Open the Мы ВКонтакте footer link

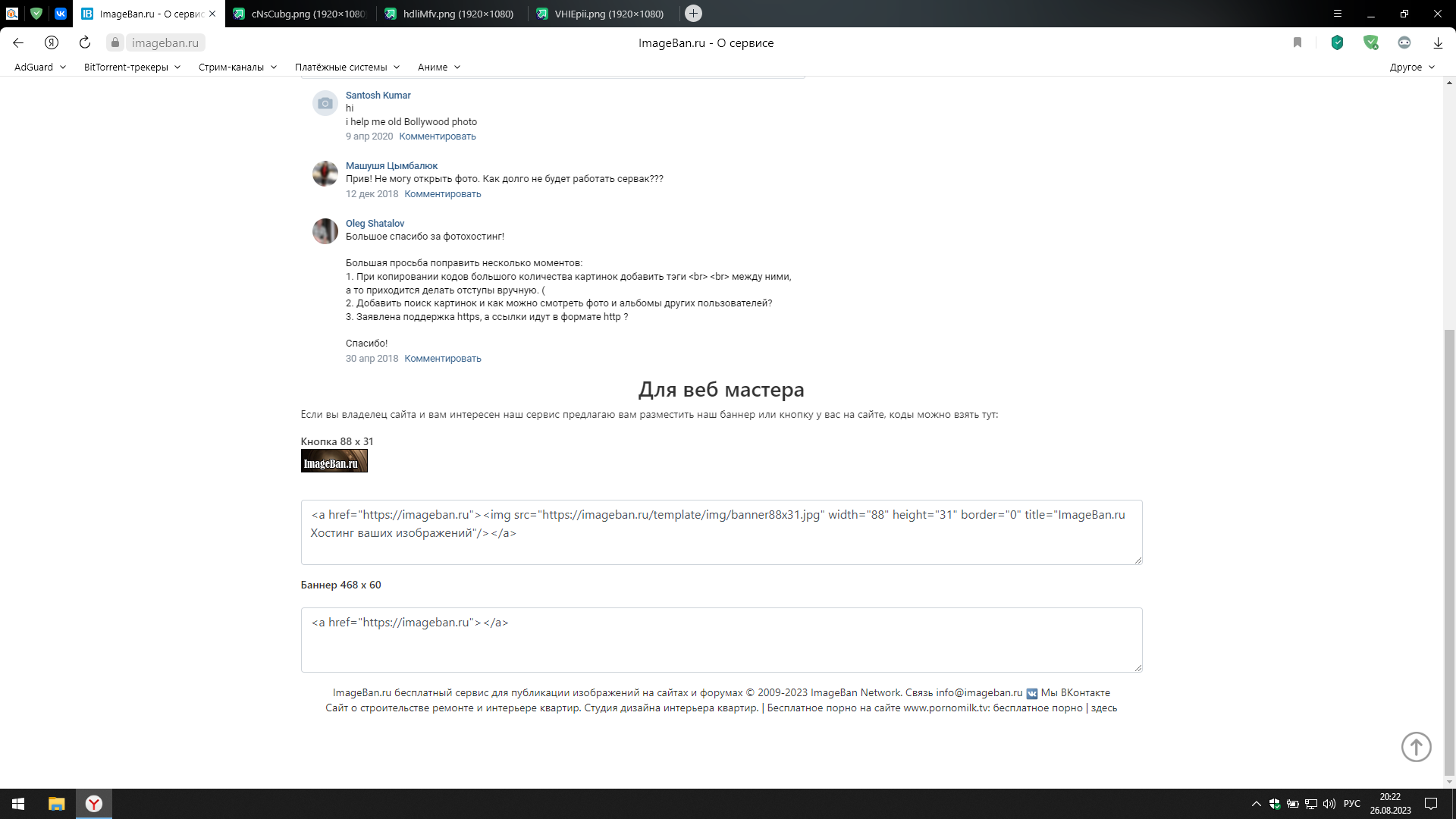tap(1075, 692)
